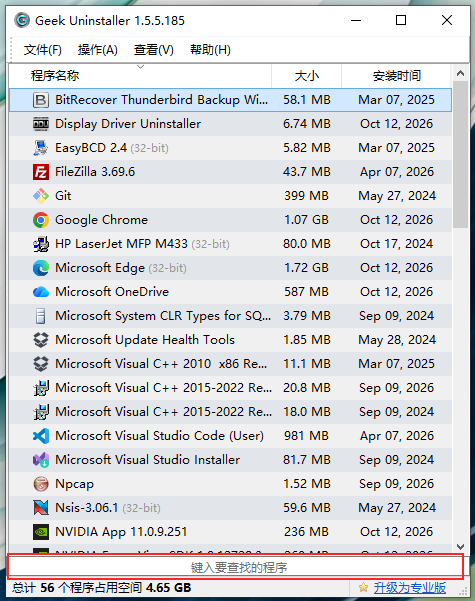Open the 帮助(H) menu
475x601 pixels.
tap(210, 50)
